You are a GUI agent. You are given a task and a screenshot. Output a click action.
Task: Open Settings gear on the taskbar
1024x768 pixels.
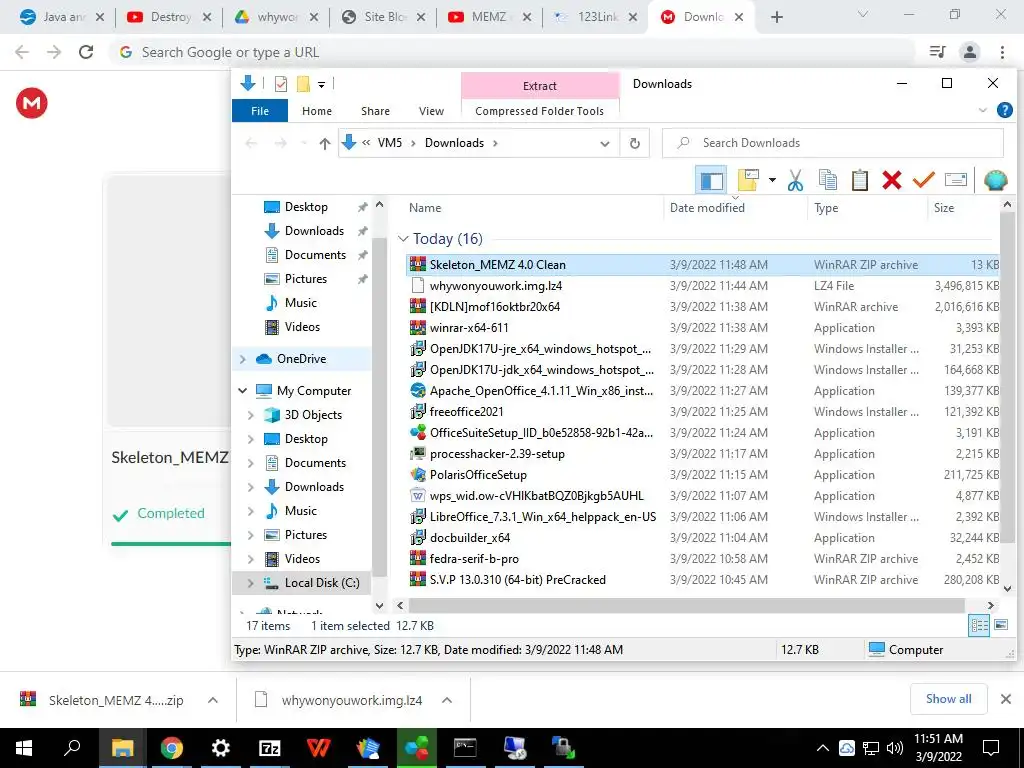tap(220, 748)
